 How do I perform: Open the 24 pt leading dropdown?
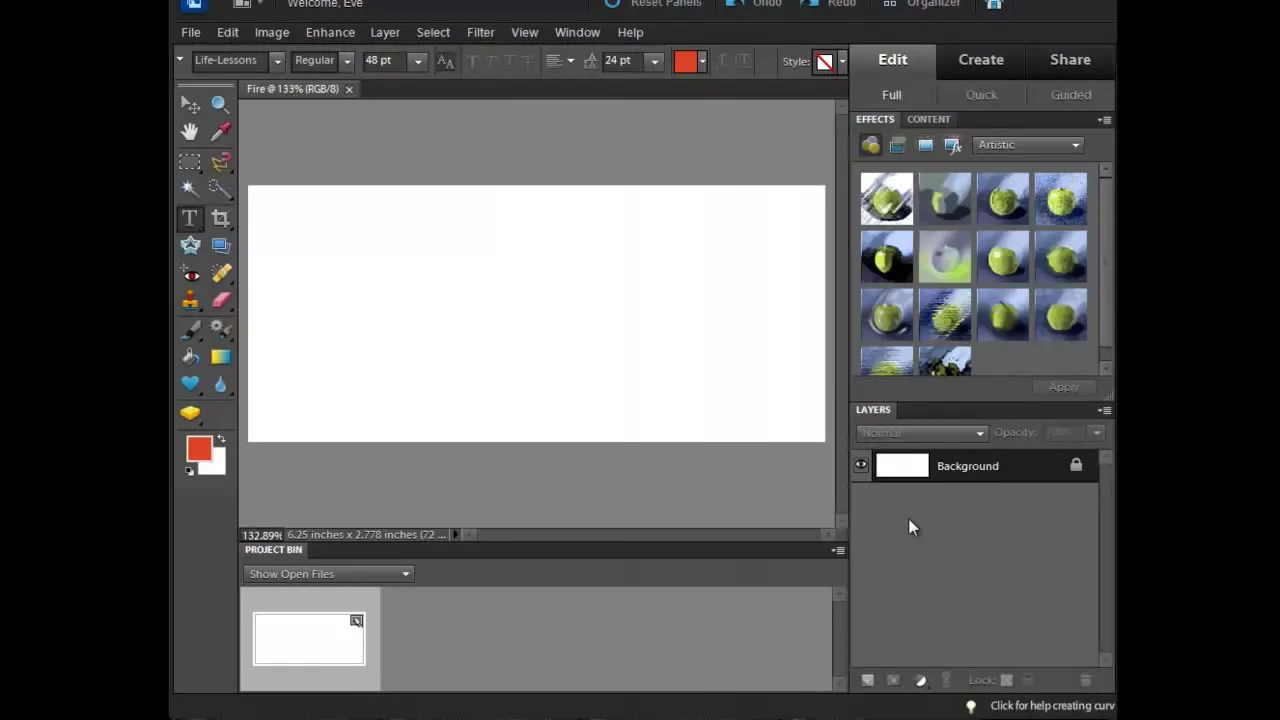(x=655, y=61)
